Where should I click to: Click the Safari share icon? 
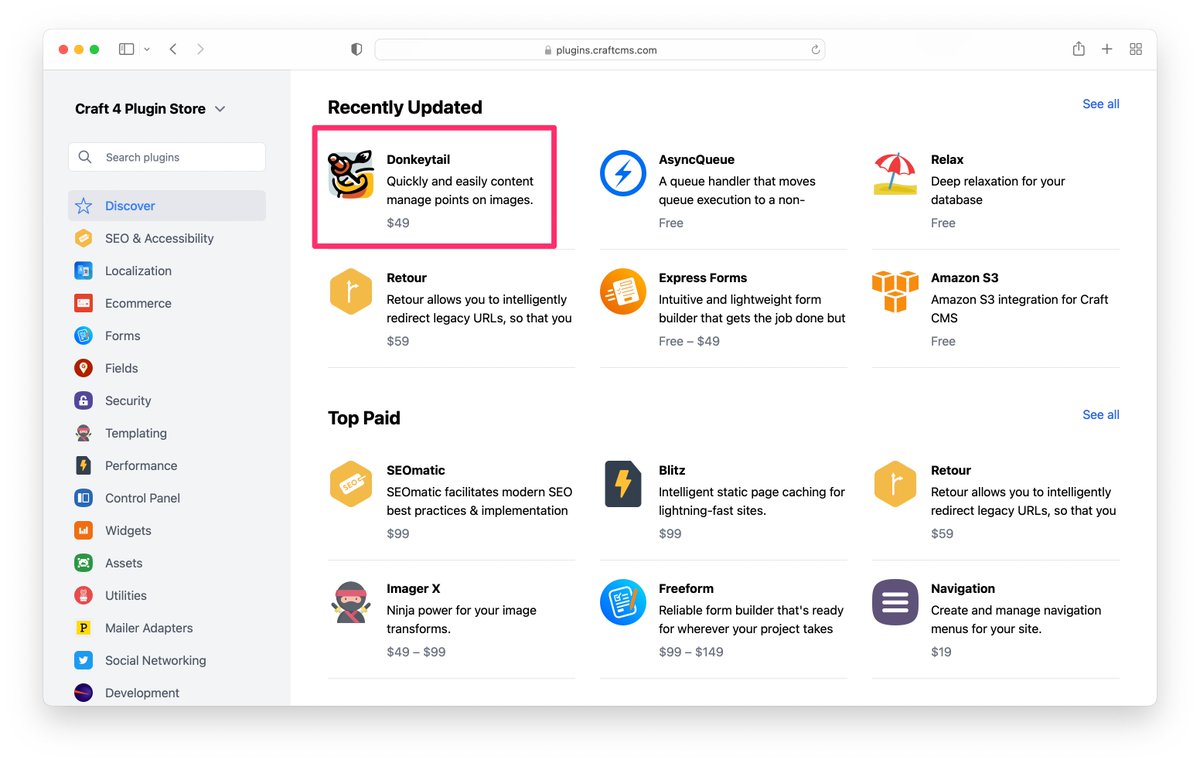1078,48
